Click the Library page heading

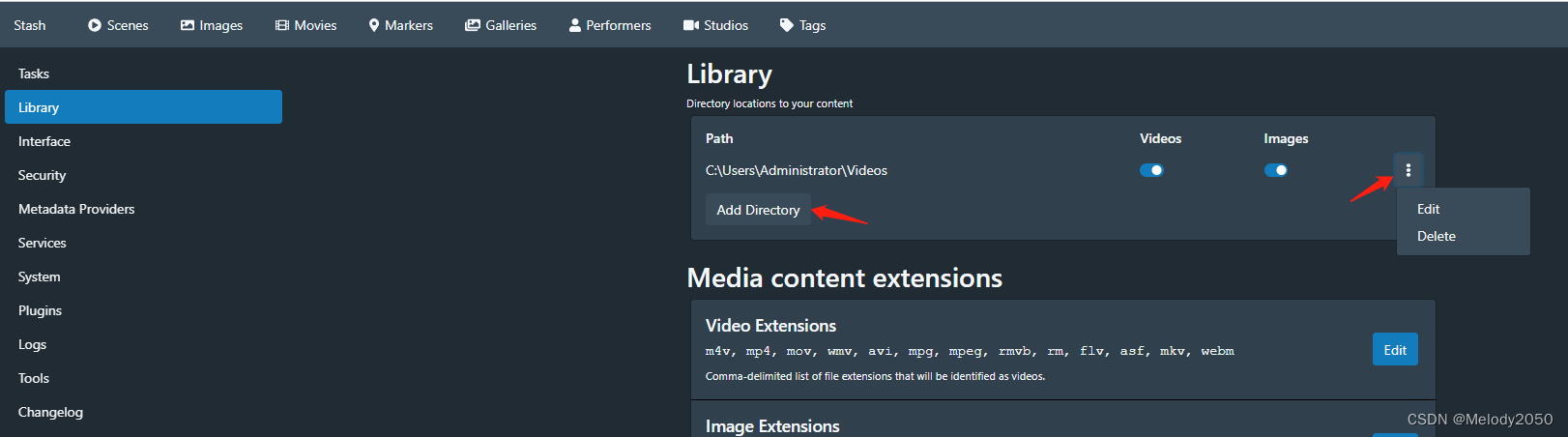pos(729,74)
